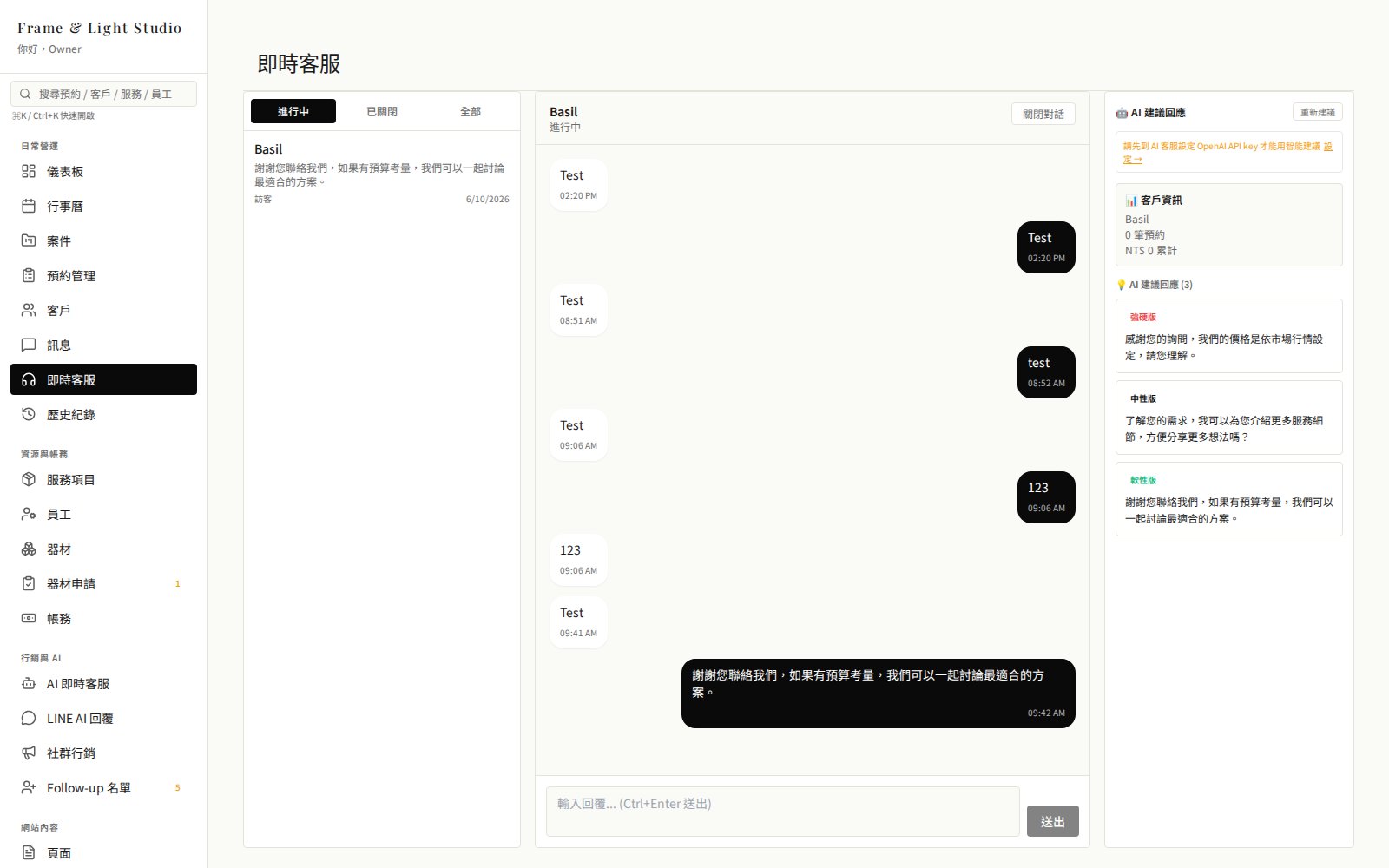Click the sent test message at 08:52 AM
Viewport: 1389px width, 868px height.
click(x=1046, y=372)
